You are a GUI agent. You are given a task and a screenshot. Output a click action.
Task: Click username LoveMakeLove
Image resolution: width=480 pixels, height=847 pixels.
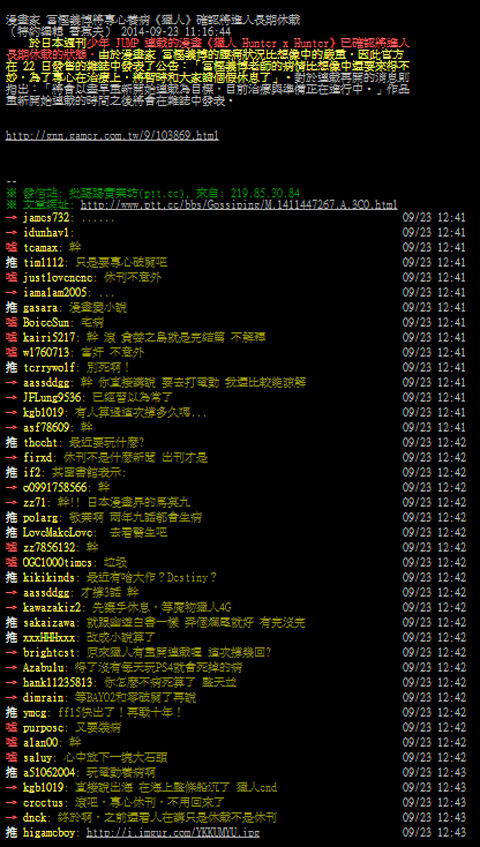tap(56, 533)
